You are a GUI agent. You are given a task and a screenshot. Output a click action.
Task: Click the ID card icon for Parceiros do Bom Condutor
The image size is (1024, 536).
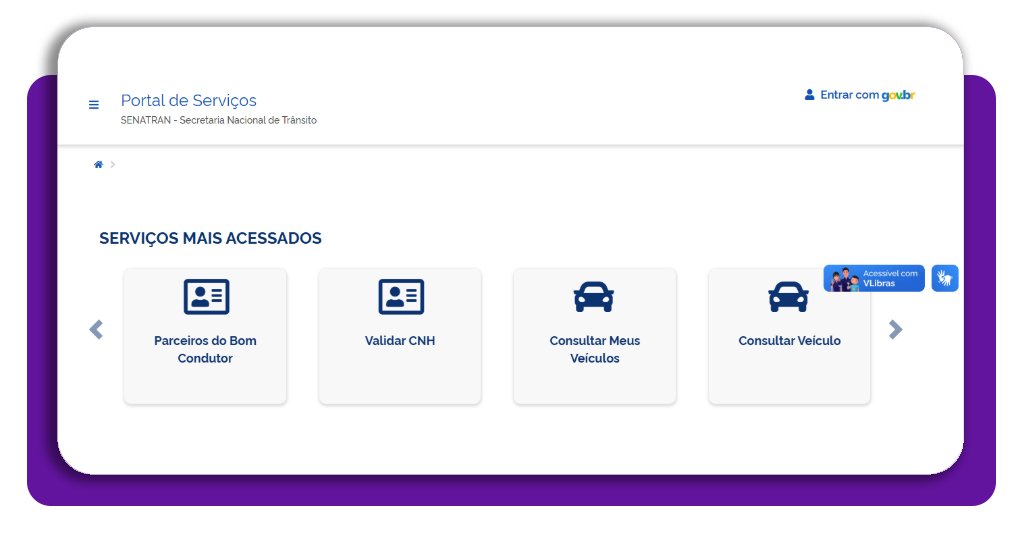click(x=206, y=297)
